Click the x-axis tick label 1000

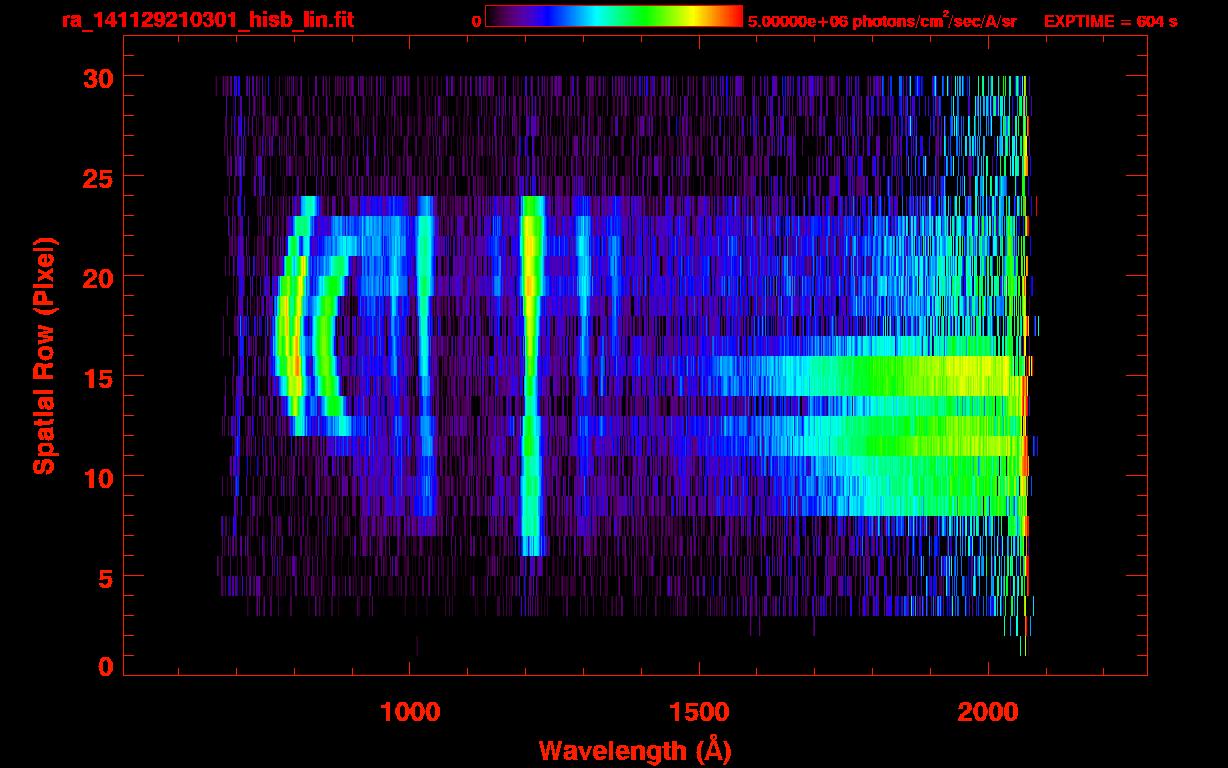point(410,712)
